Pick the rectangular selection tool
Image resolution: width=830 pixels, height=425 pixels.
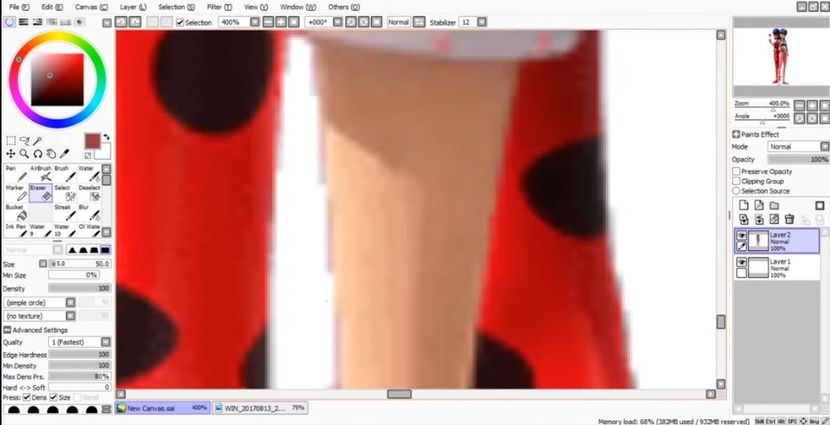(11, 141)
